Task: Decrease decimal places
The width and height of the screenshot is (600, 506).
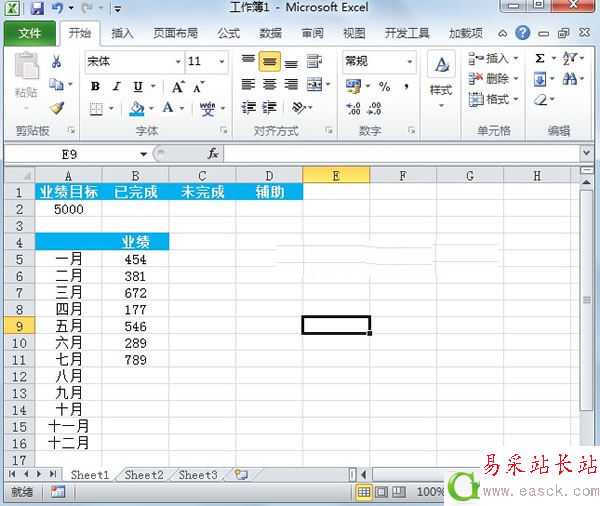Action: 373,108
